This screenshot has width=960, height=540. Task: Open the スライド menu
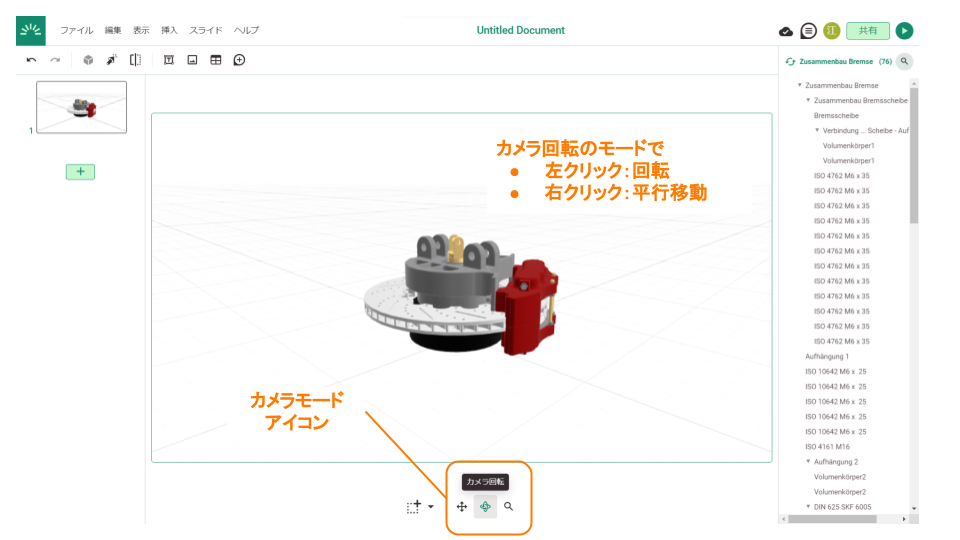coord(206,30)
